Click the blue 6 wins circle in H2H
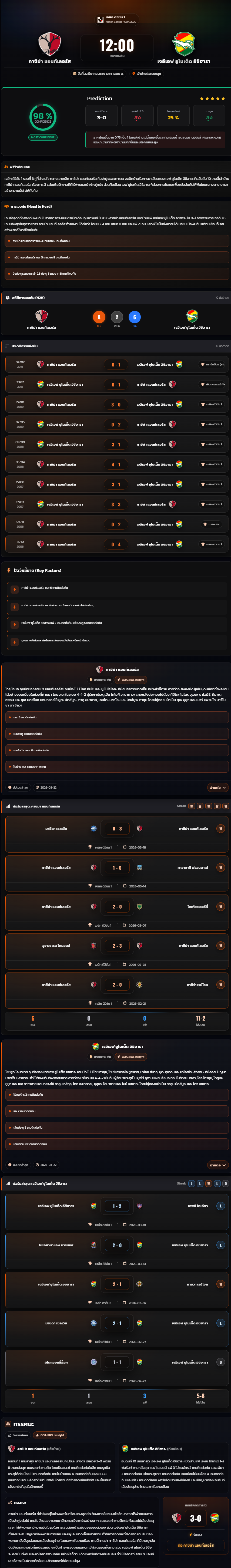This screenshot has height=1568, width=231. click(135, 317)
